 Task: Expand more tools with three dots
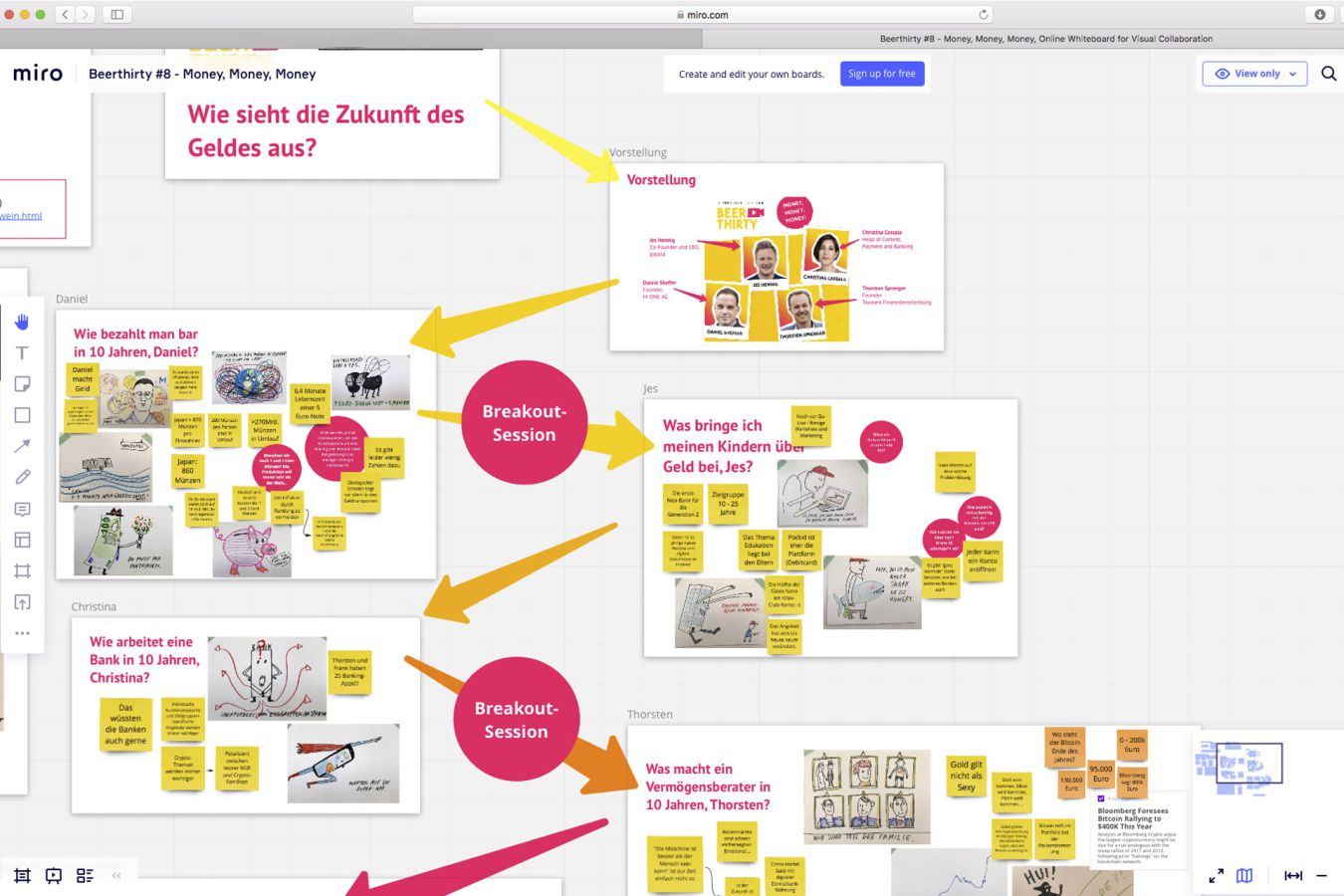click(22, 633)
